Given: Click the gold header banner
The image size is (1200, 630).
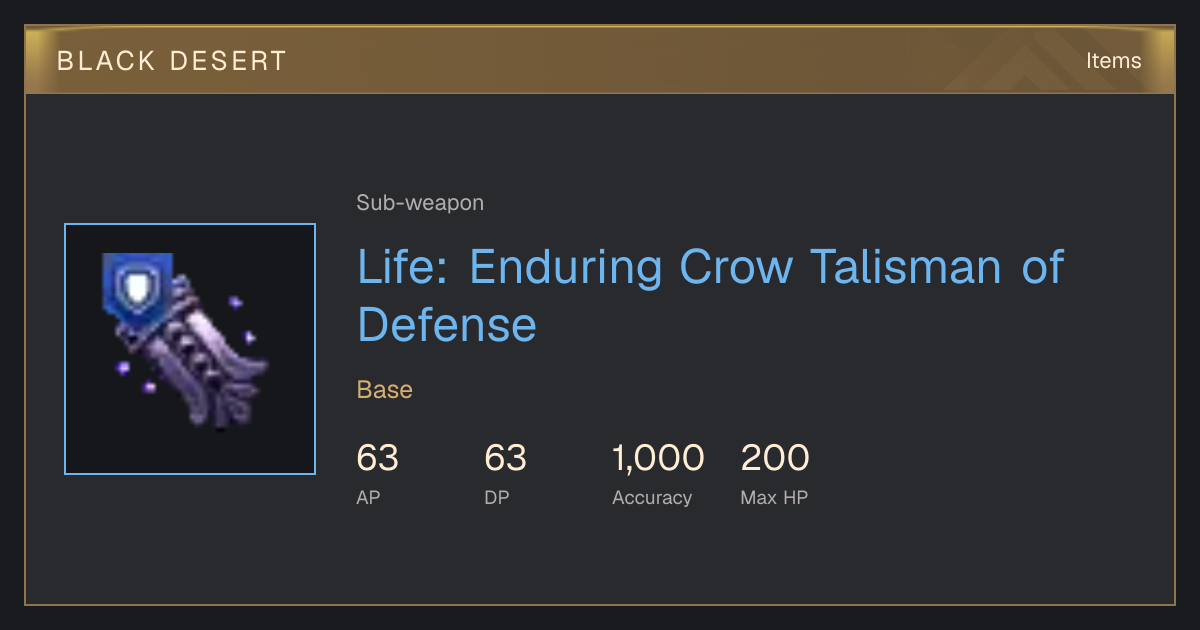Looking at the screenshot, I should click(600, 60).
